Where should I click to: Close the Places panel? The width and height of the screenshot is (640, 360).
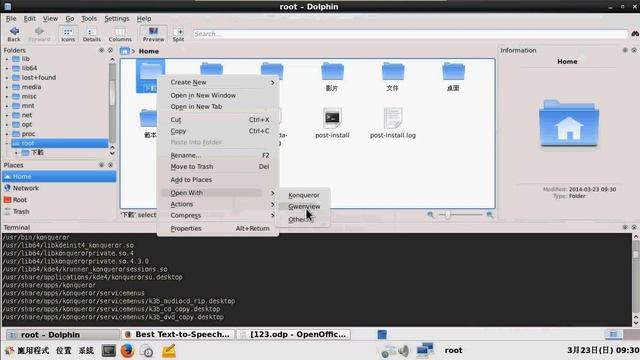point(110,165)
